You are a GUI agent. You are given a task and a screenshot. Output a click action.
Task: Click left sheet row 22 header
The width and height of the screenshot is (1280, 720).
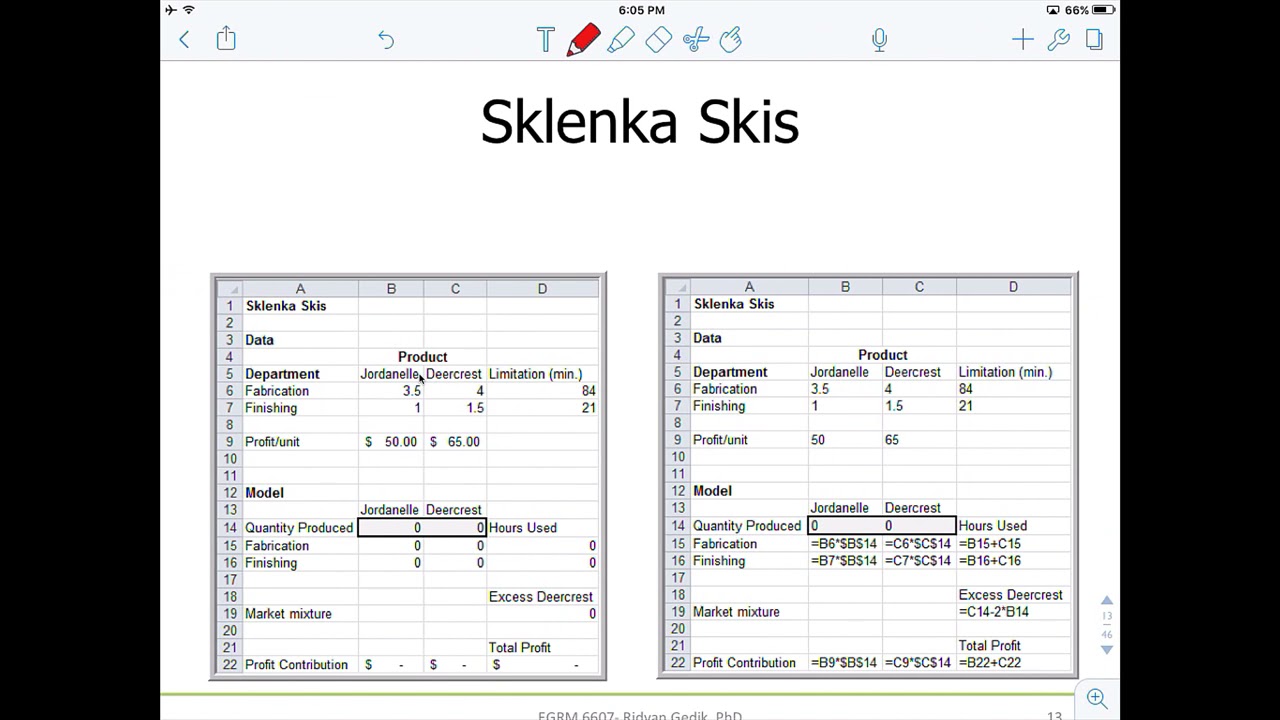tap(229, 665)
